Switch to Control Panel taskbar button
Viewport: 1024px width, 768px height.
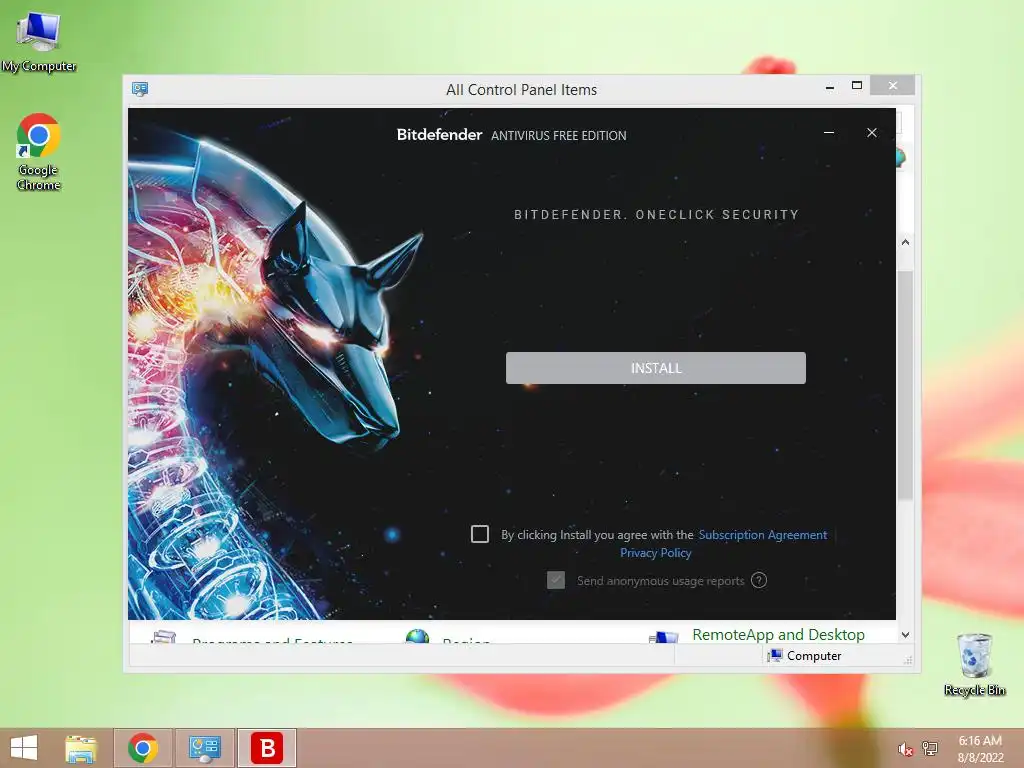[x=205, y=748]
